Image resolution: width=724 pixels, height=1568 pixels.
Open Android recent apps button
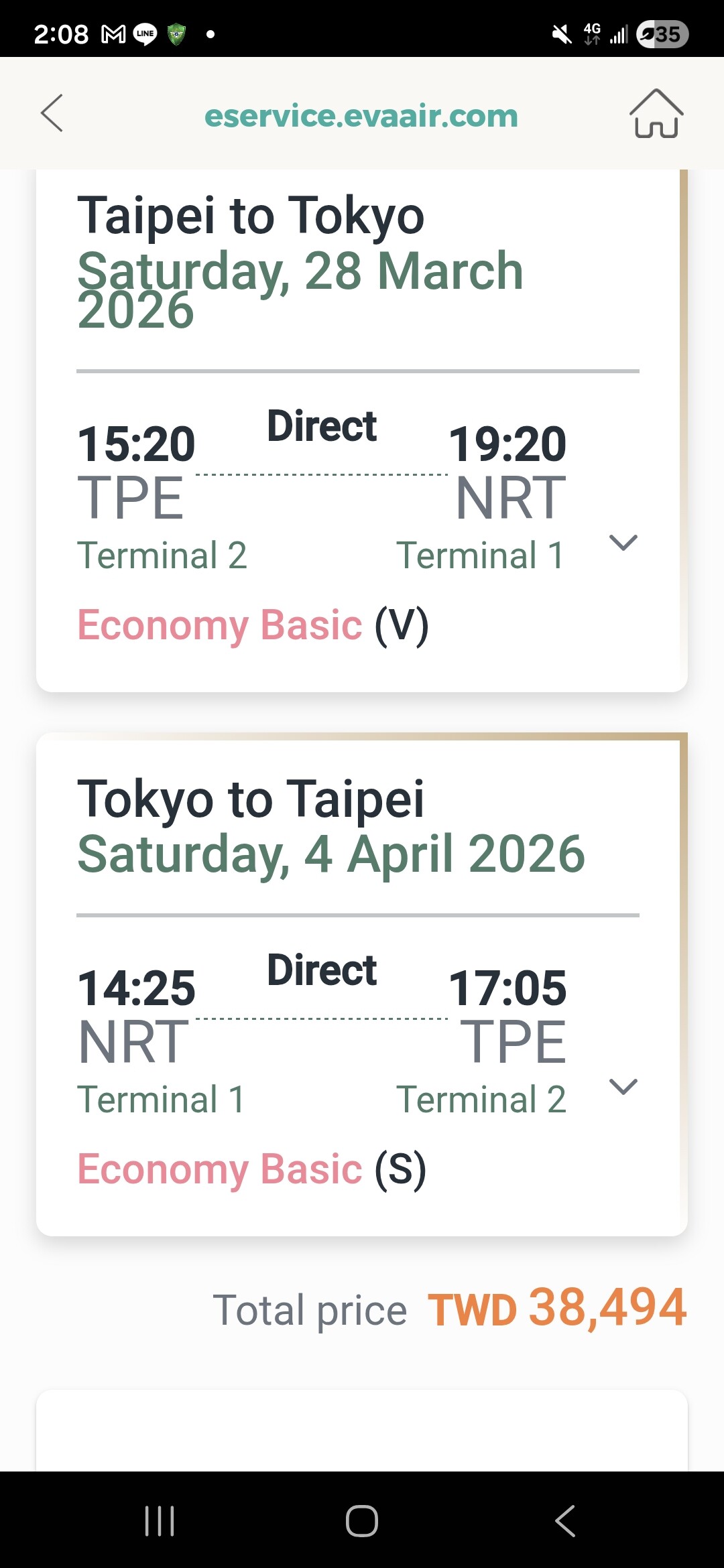click(x=160, y=1520)
